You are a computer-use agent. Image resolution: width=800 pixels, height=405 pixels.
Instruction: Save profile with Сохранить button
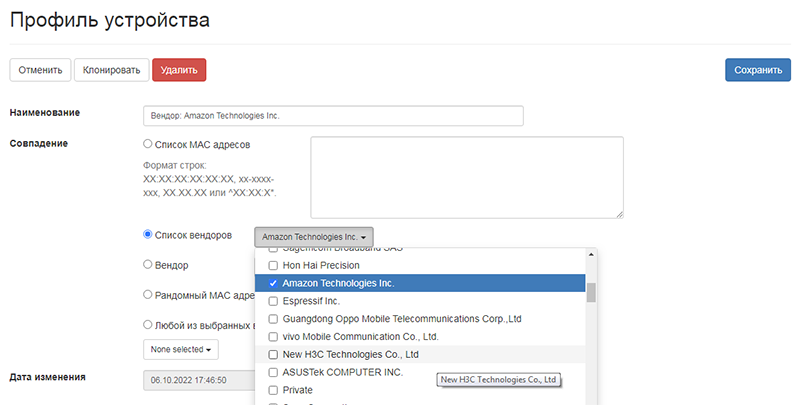[757, 70]
